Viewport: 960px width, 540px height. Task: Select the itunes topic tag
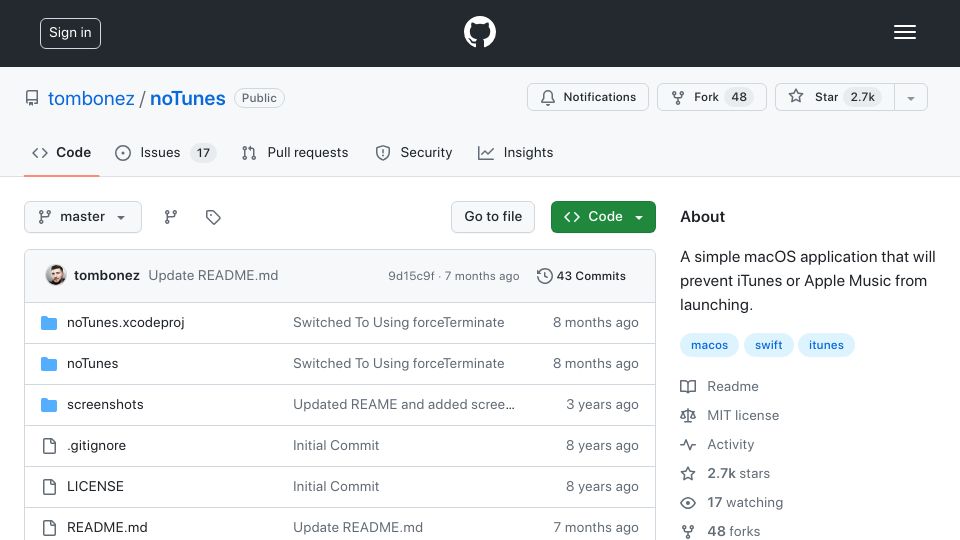point(826,345)
